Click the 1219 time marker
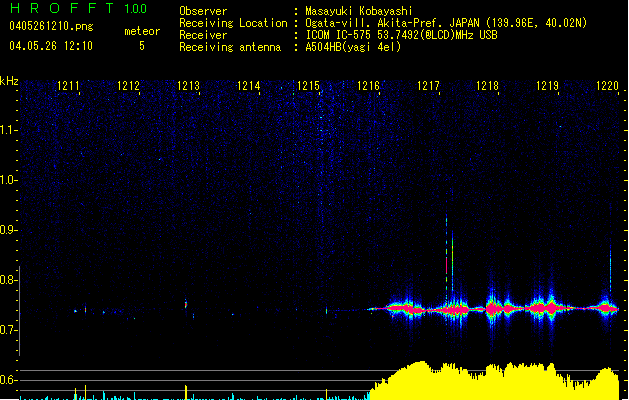 pos(548,86)
